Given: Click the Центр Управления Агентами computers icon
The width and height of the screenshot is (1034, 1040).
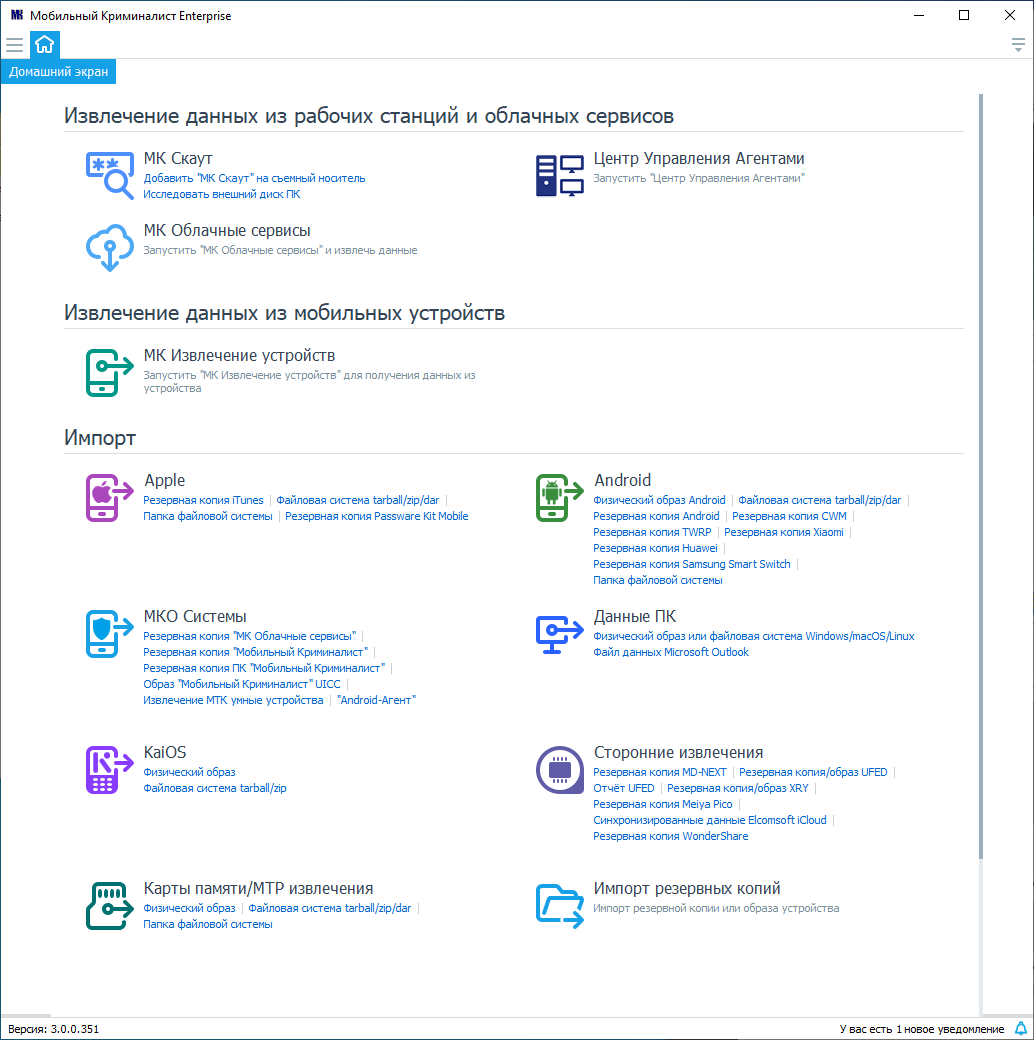Looking at the screenshot, I should click(560, 176).
